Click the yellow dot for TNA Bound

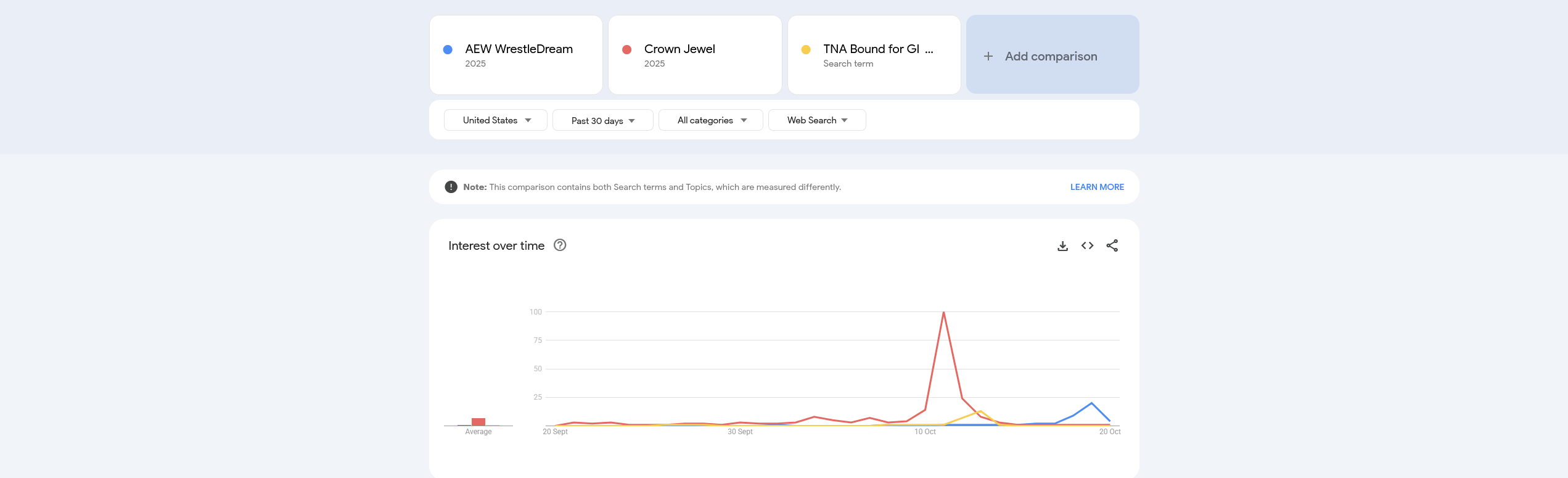point(805,49)
